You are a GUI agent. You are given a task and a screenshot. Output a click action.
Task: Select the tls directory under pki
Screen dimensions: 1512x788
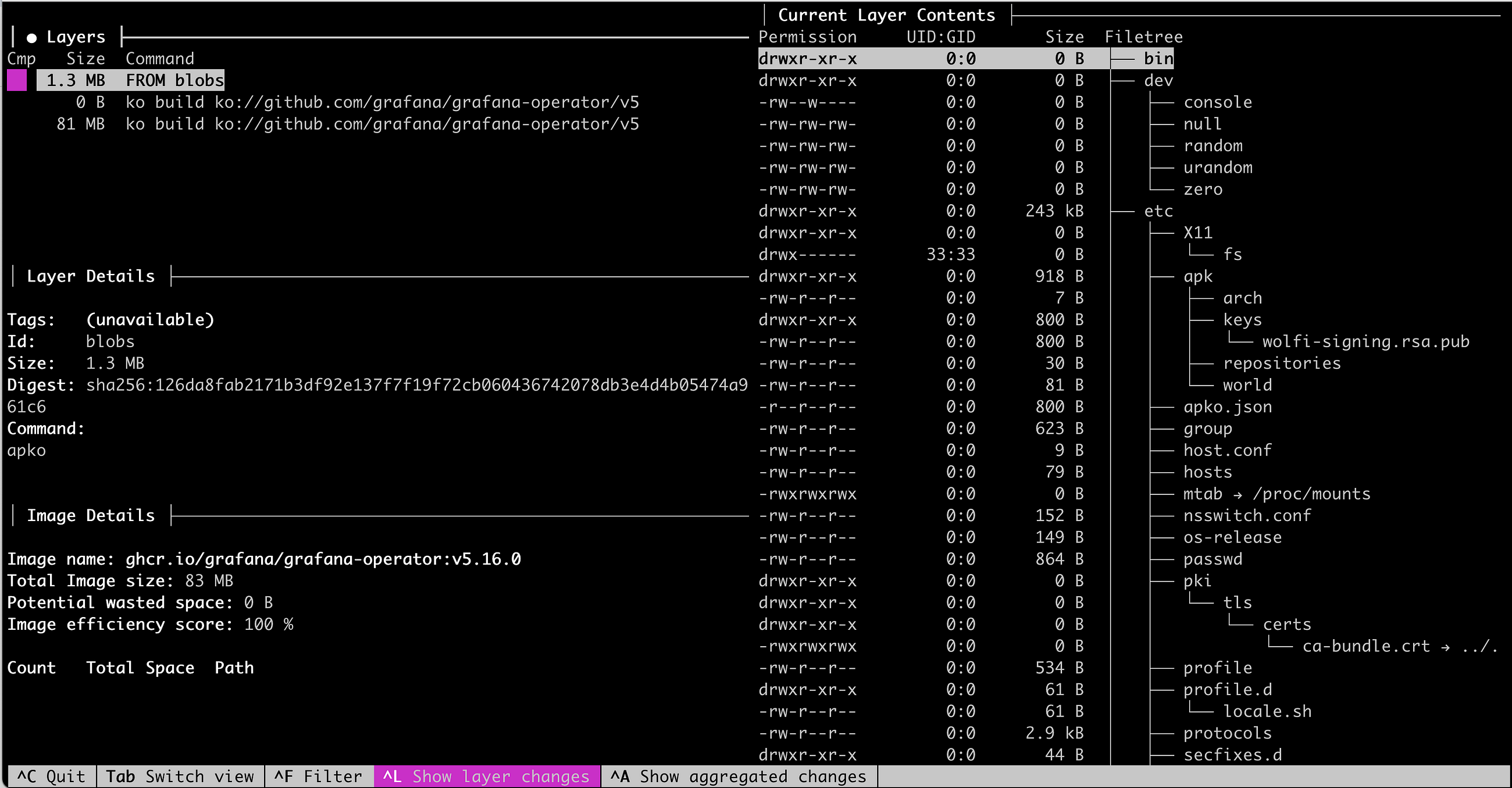pos(1238,602)
